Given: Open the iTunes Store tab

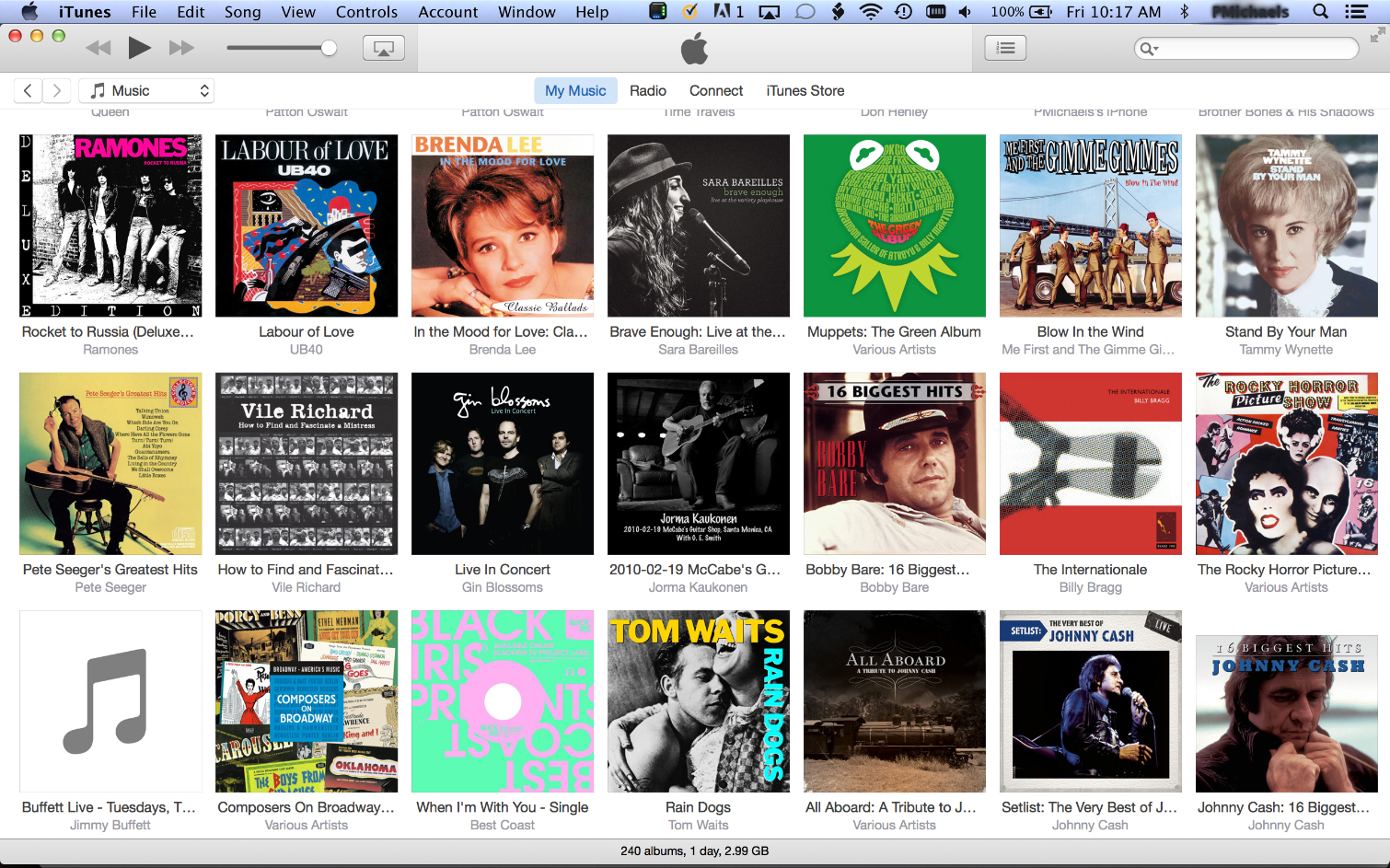Looking at the screenshot, I should coord(805,90).
